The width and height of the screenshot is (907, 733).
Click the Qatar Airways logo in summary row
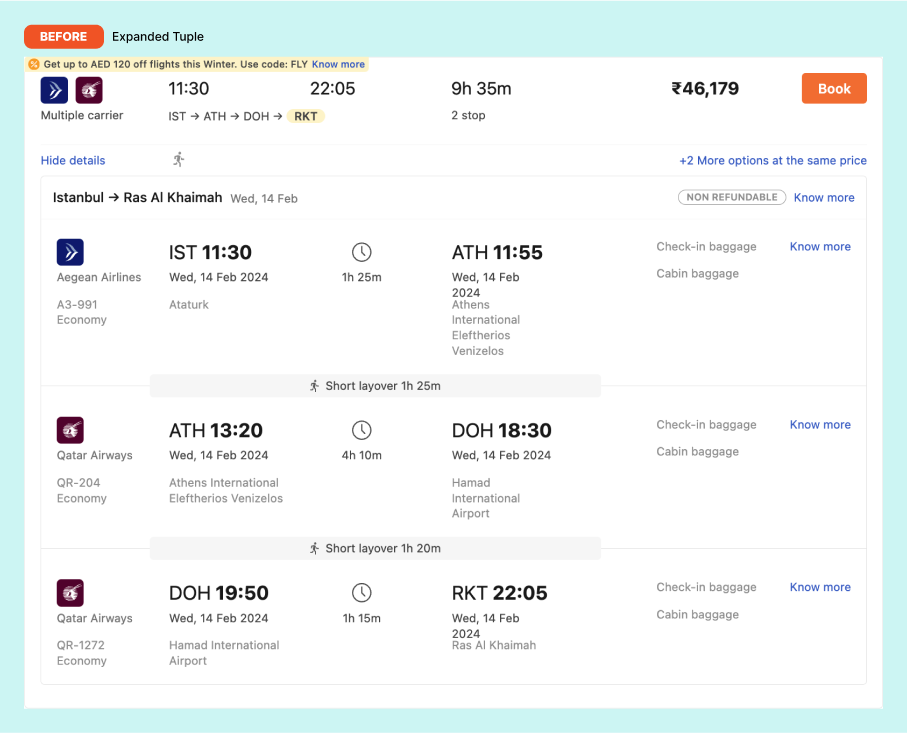[89, 90]
